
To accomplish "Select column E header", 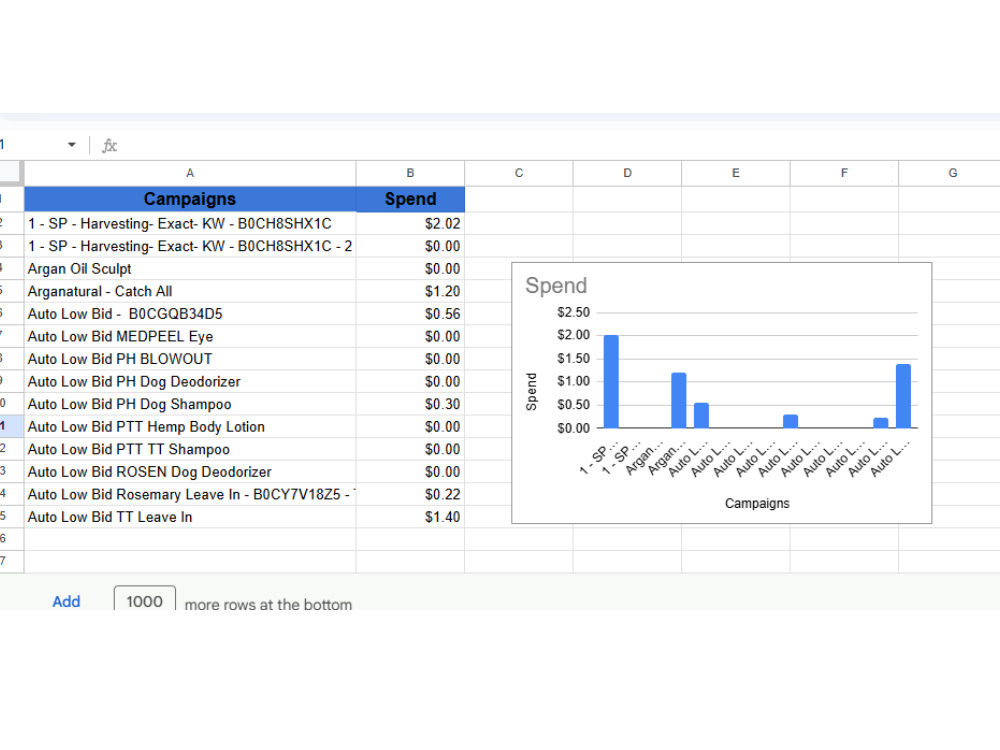I will pos(735,173).
